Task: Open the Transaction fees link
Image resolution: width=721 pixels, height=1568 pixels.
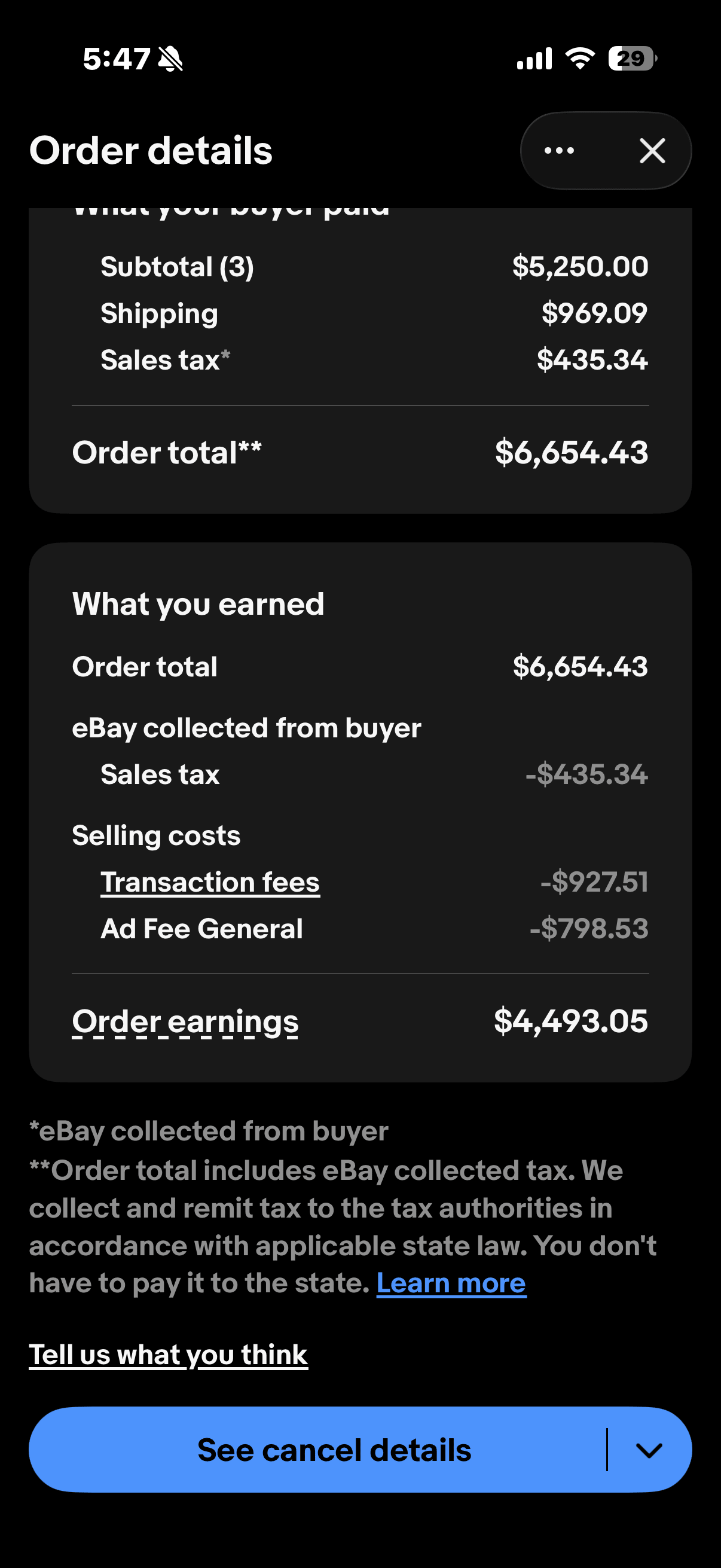Action: (210, 882)
